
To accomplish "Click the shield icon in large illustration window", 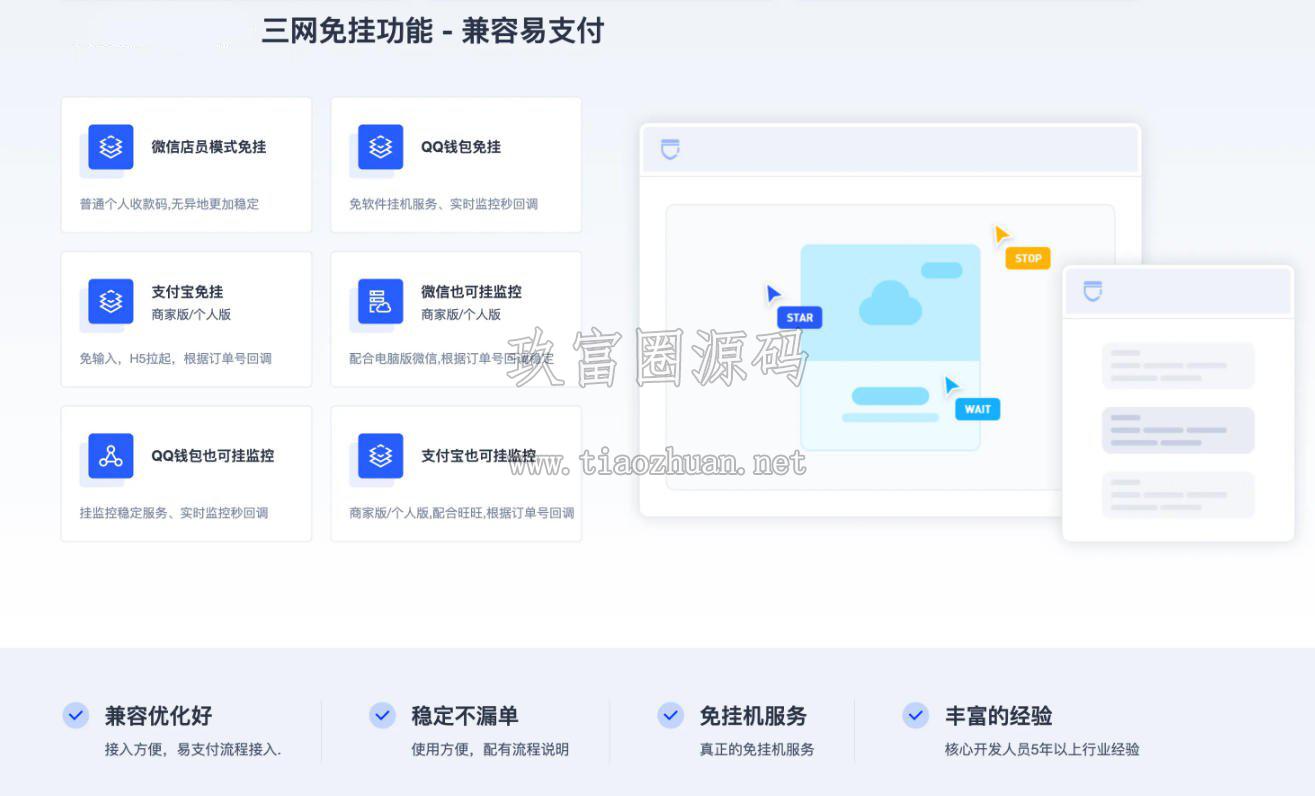I will pyautogui.click(x=670, y=149).
